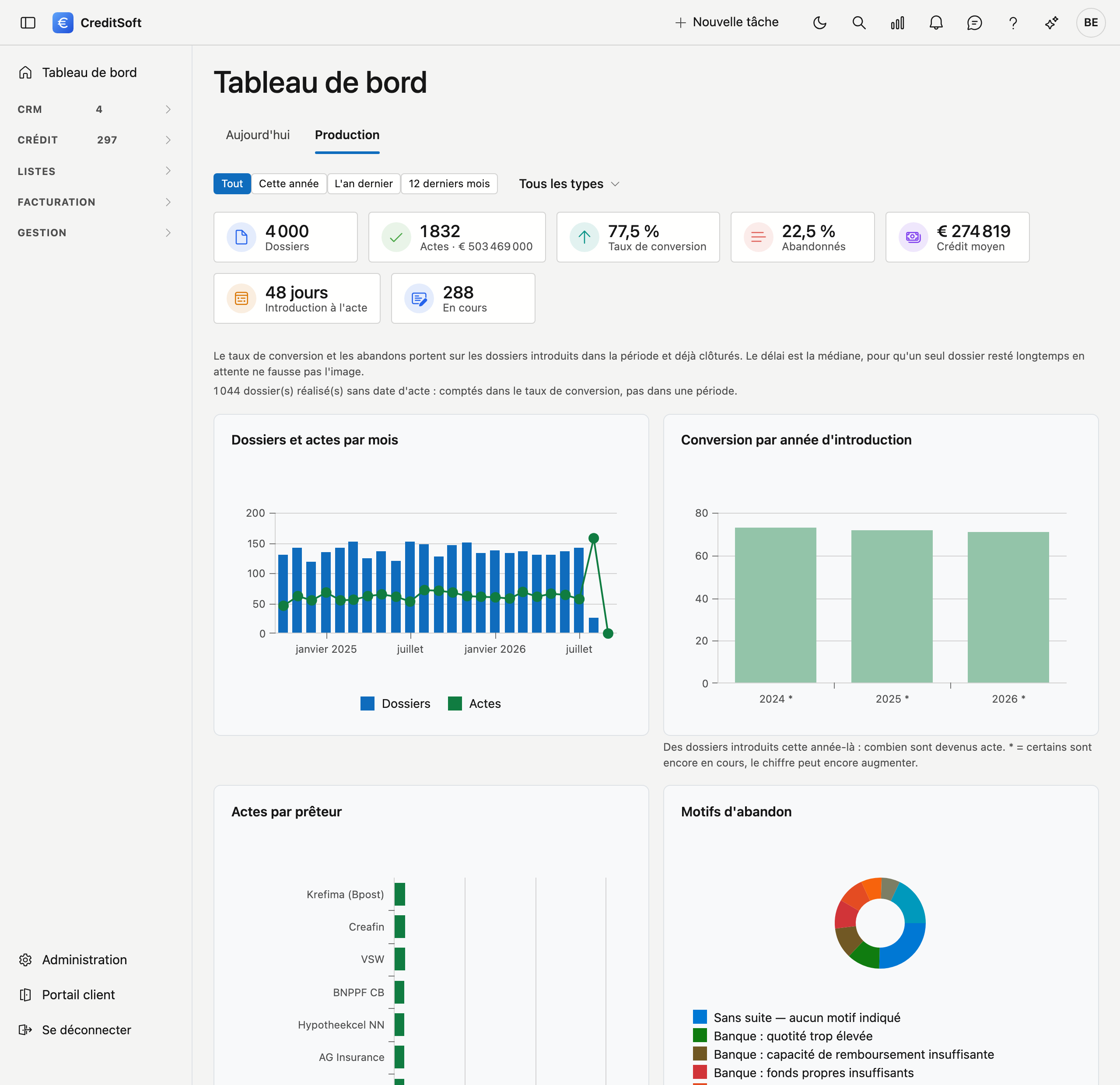This screenshot has width=1120, height=1085.
Task: Toggle Dossiers legend blue swatch
Action: [x=367, y=703]
